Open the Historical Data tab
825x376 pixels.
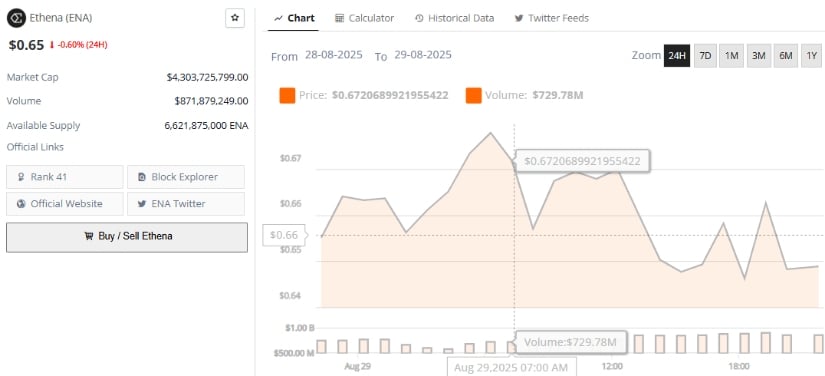[x=455, y=18]
